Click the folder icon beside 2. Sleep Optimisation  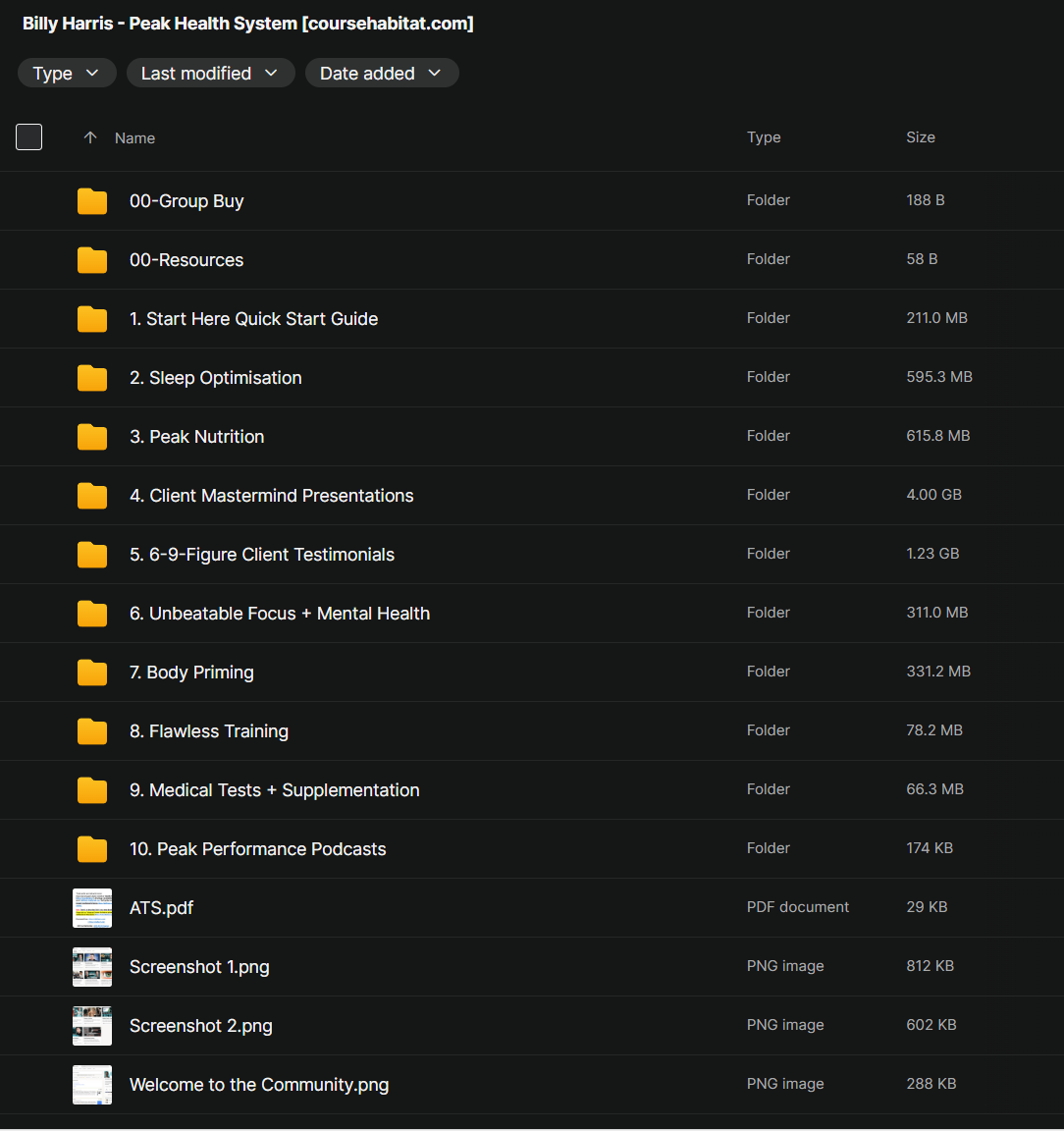(x=92, y=378)
